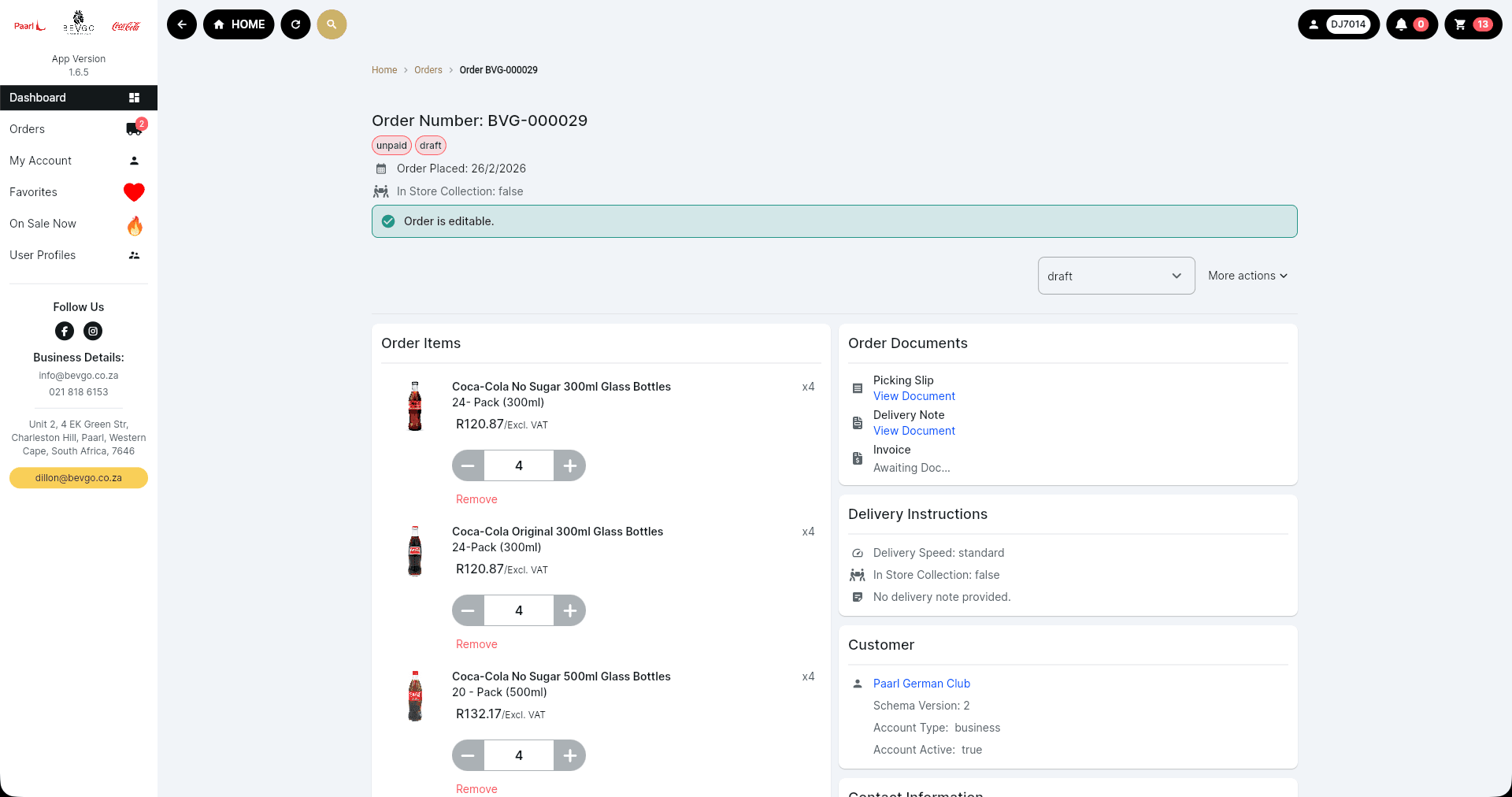Open the shopping cart with 13 items

click(1473, 24)
